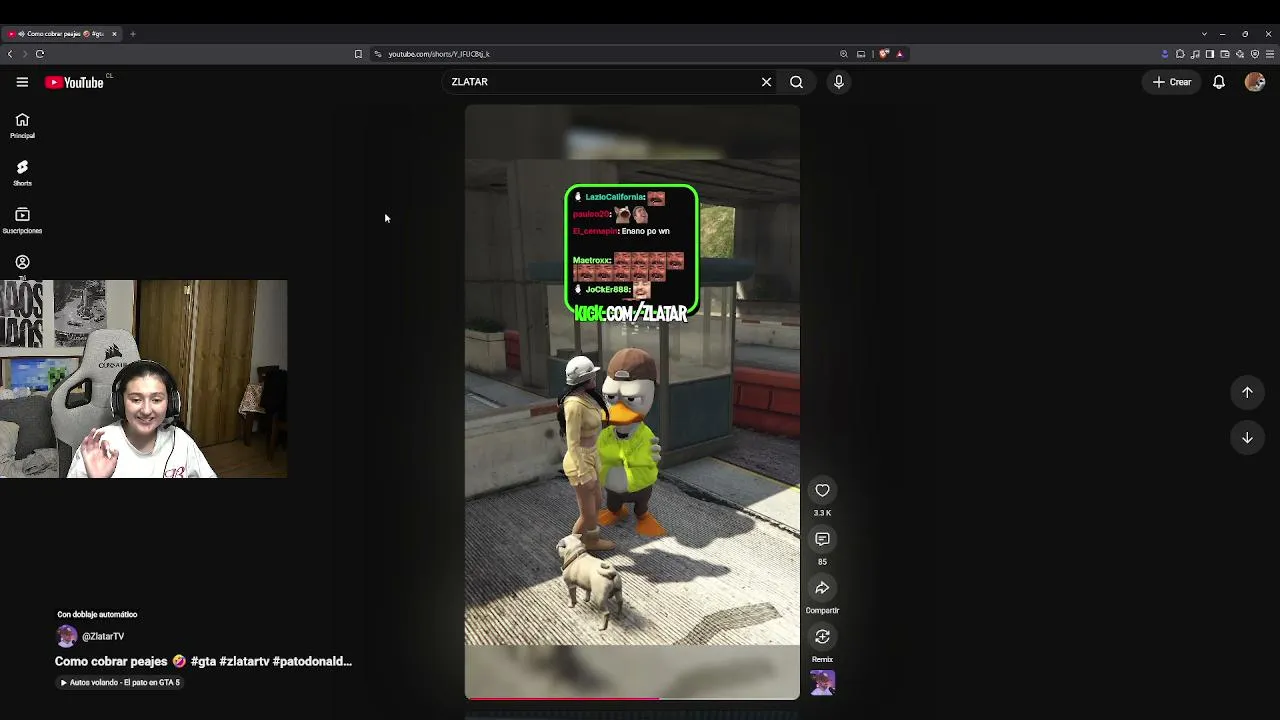Open the site settings icon beside URL
Viewport: 1280px width, 720px height.
[378, 54]
